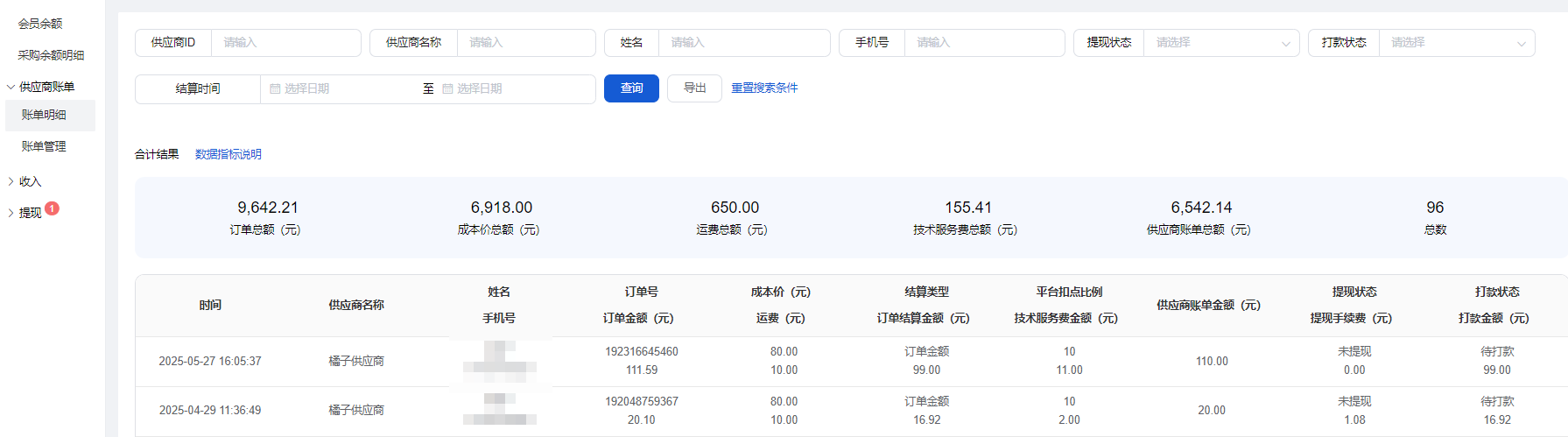This screenshot has height=437, width=1568.
Task: Select 账单明细 in the sidebar
Action: point(44,115)
